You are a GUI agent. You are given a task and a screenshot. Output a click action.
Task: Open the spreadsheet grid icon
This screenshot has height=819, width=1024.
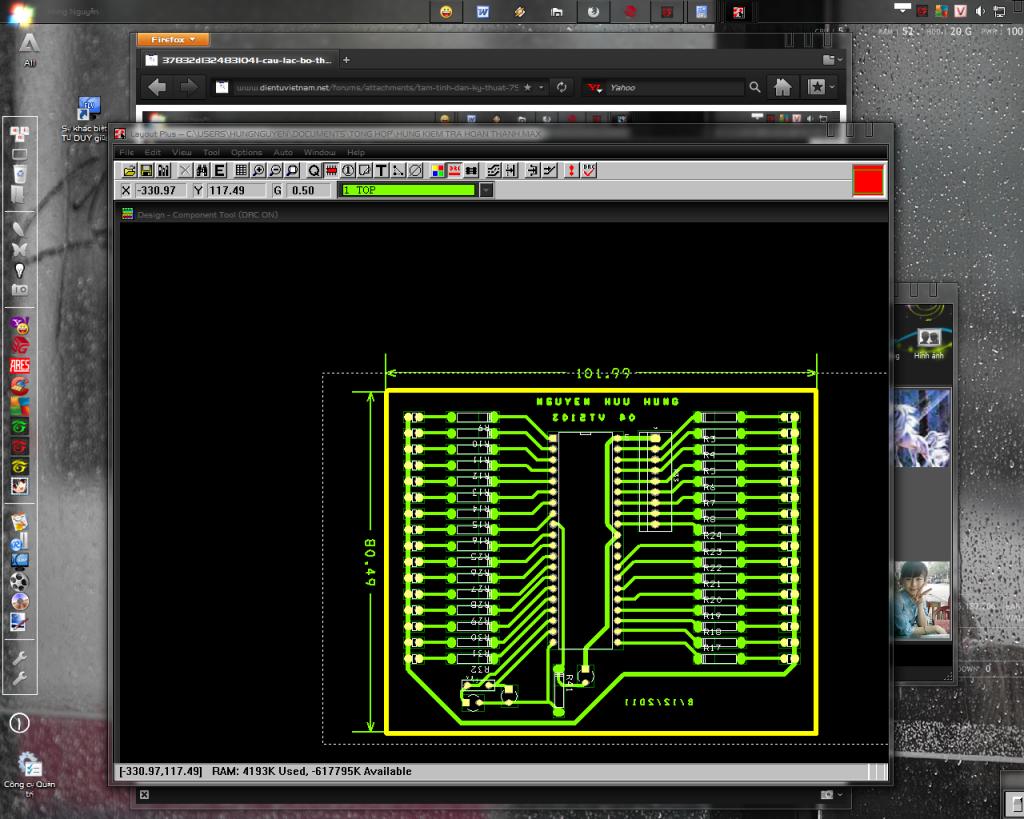click(x=241, y=171)
